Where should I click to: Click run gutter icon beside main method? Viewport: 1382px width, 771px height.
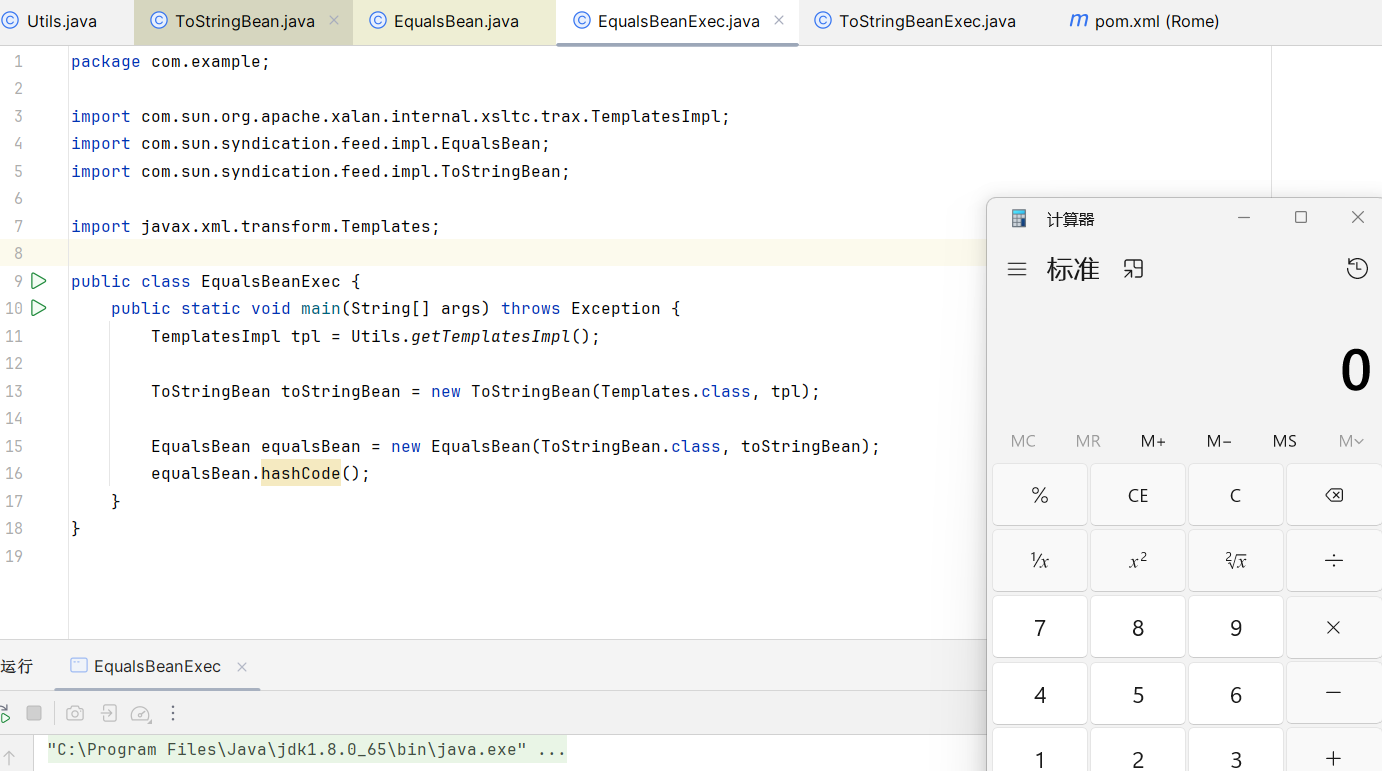(39, 308)
